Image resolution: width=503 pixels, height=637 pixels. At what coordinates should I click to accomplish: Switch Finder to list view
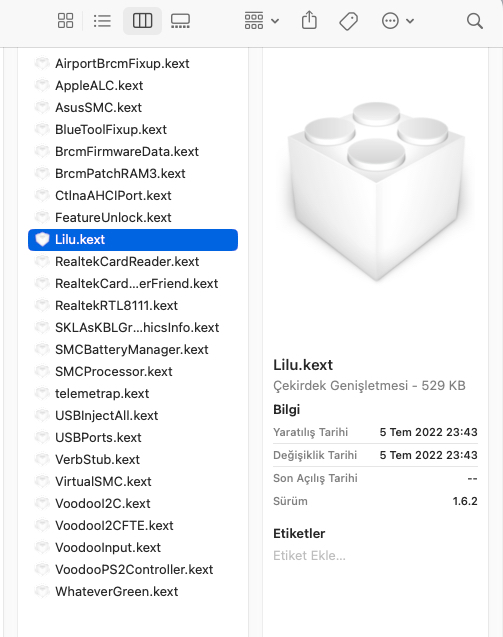(102, 21)
